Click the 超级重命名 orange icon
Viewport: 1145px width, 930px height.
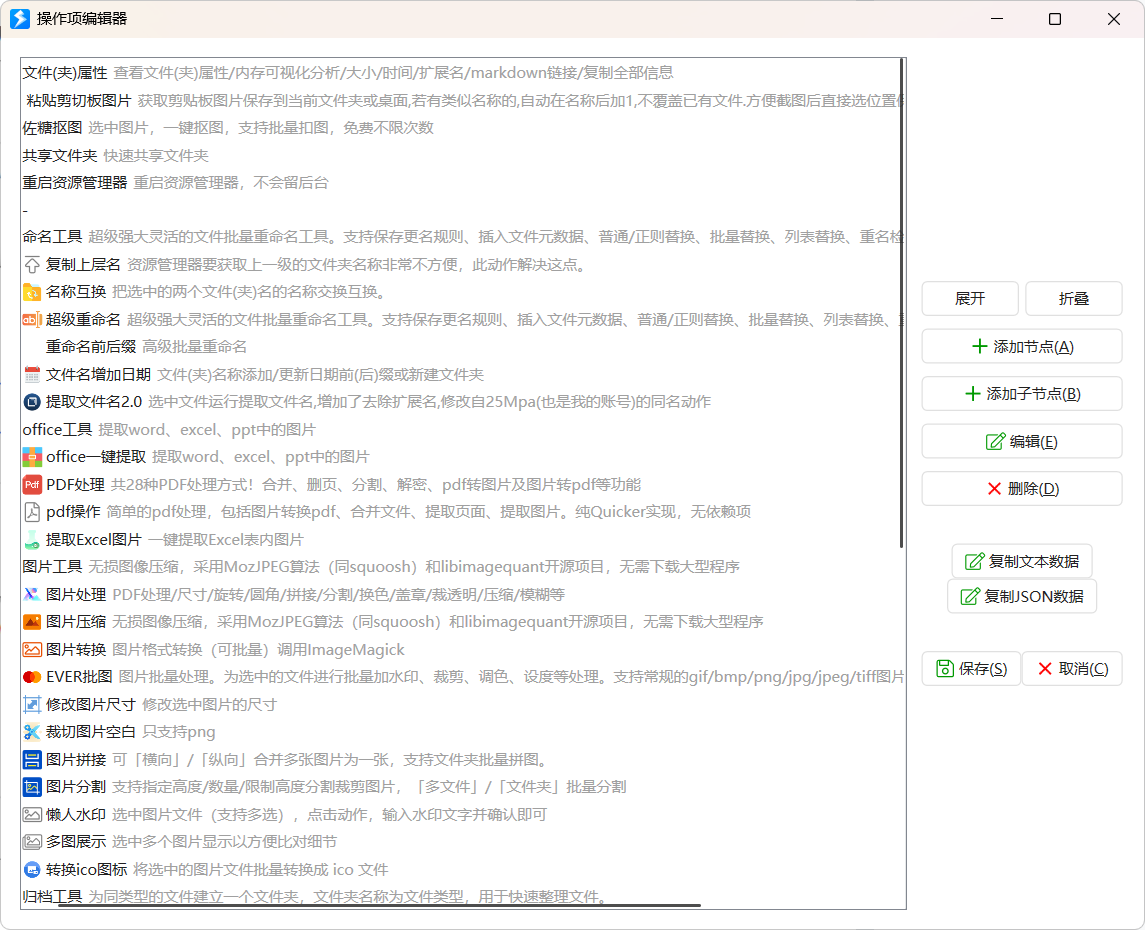[x=32, y=320]
